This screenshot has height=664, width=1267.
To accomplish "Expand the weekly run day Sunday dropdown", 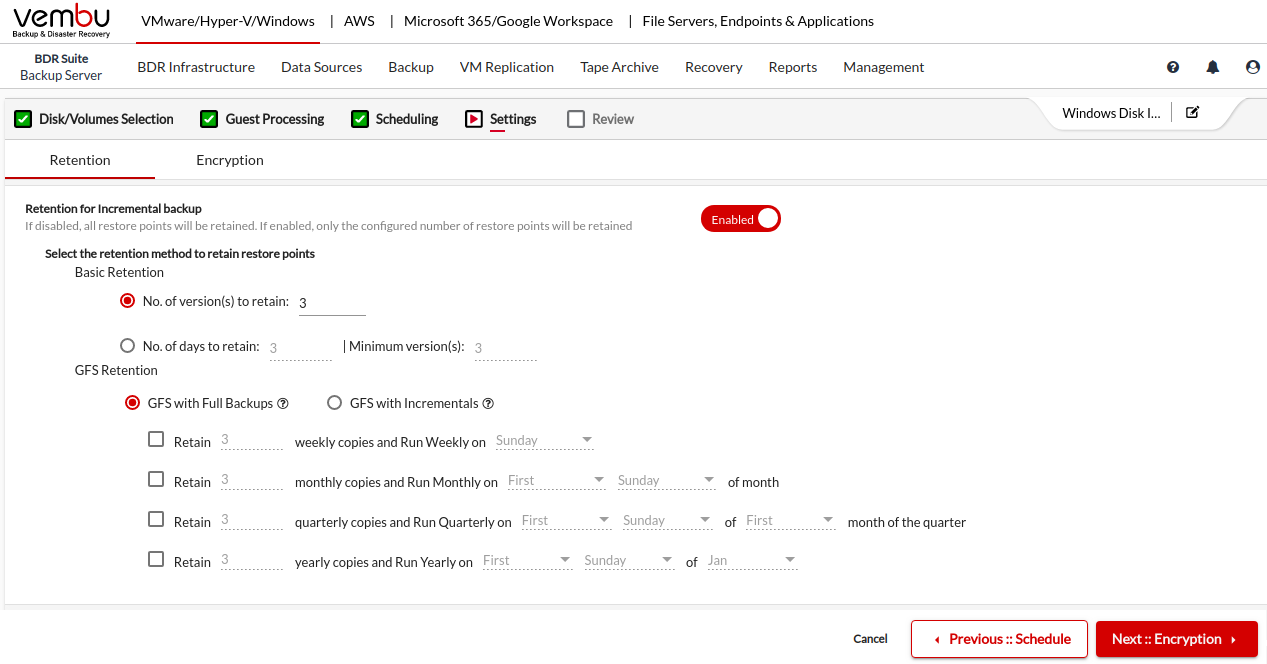I will click(544, 441).
